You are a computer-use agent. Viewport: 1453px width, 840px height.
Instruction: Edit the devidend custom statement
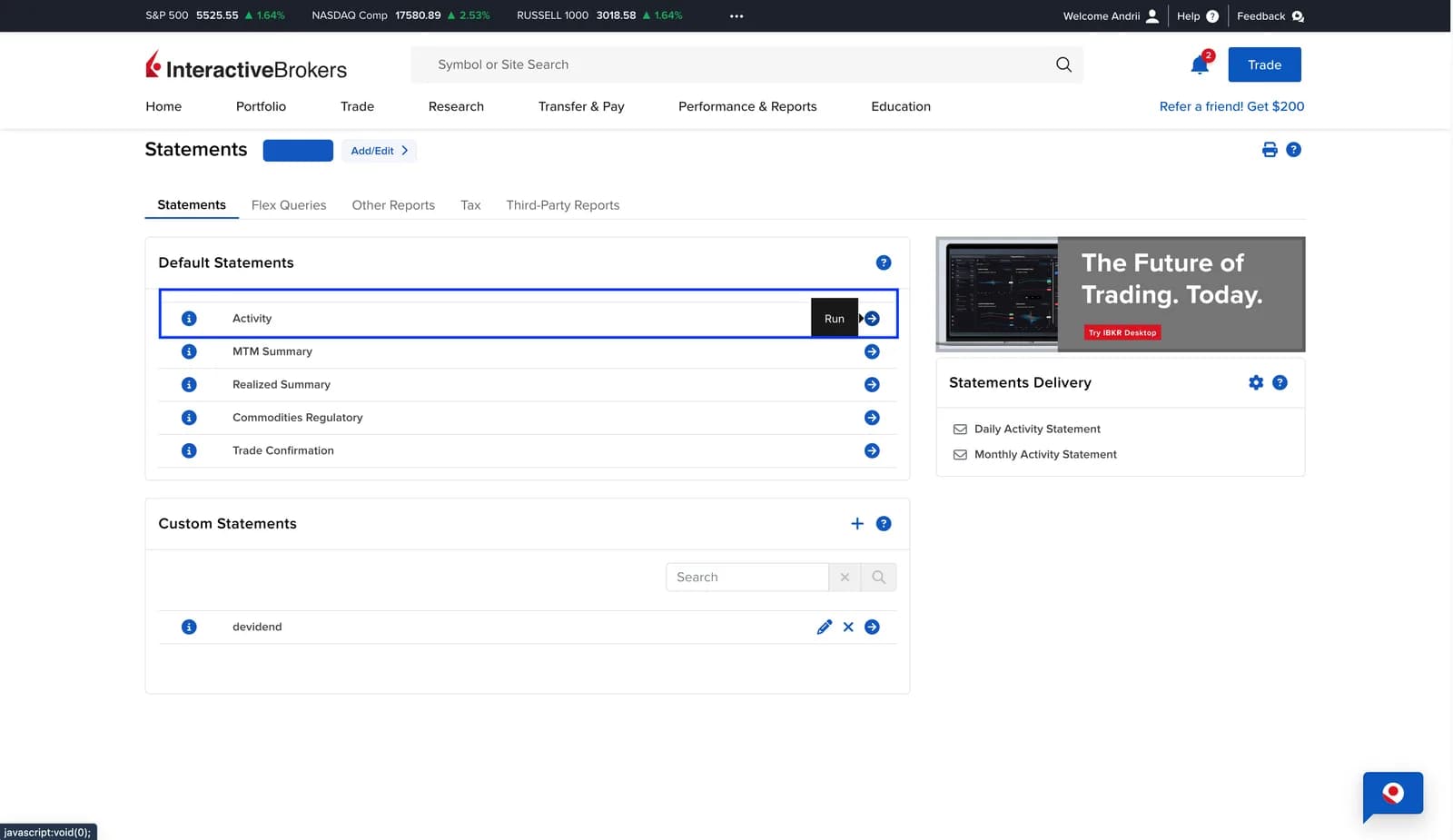pos(824,627)
